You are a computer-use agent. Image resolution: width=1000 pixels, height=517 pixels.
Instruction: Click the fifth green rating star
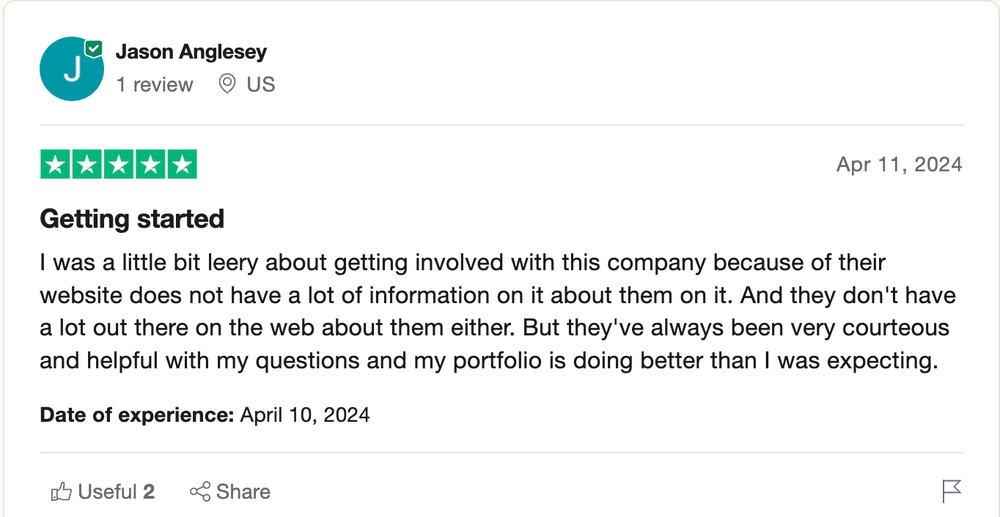tap(181, 165)
